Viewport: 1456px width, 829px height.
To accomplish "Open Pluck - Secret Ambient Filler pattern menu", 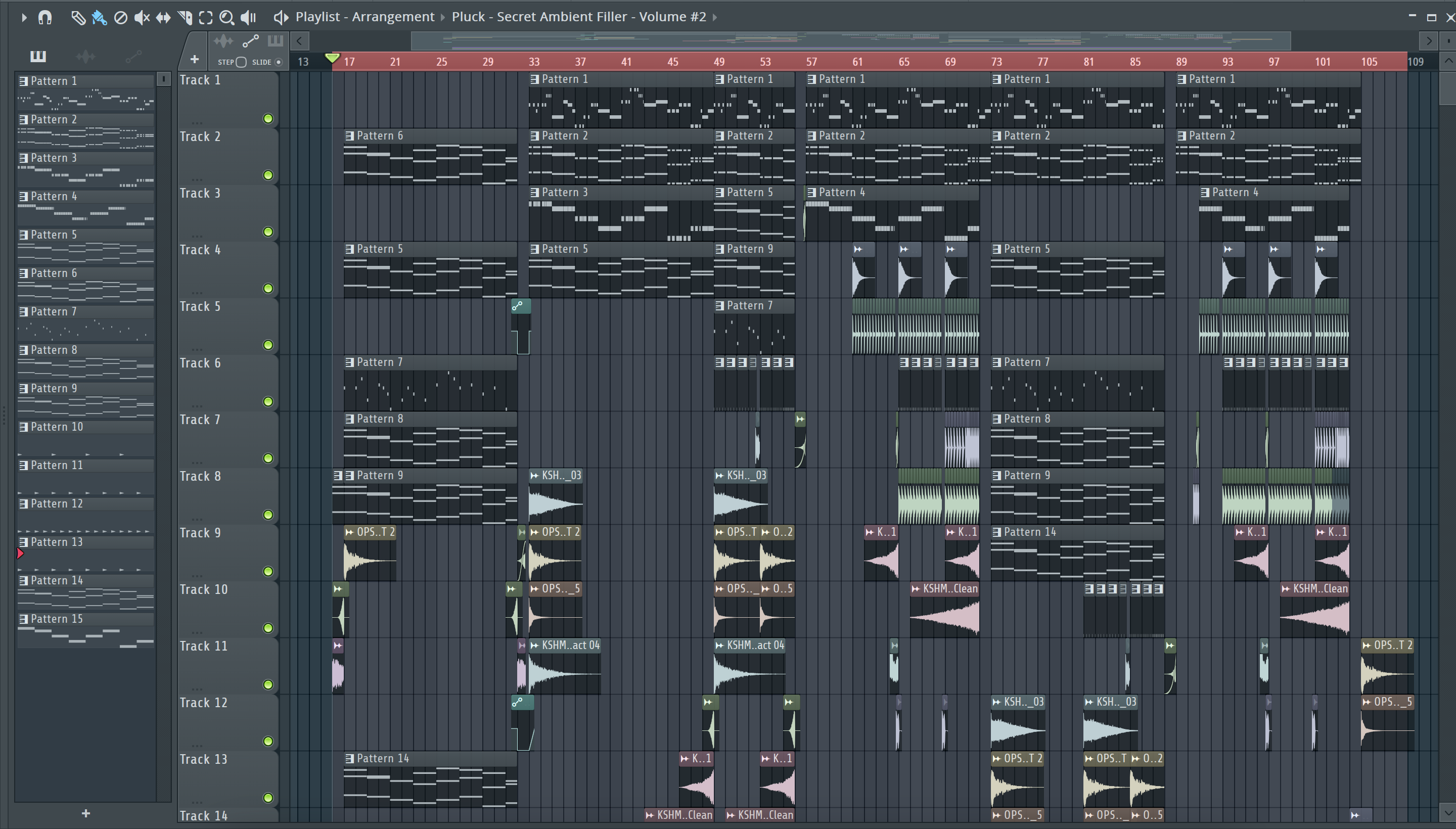I will coord(578,17).
